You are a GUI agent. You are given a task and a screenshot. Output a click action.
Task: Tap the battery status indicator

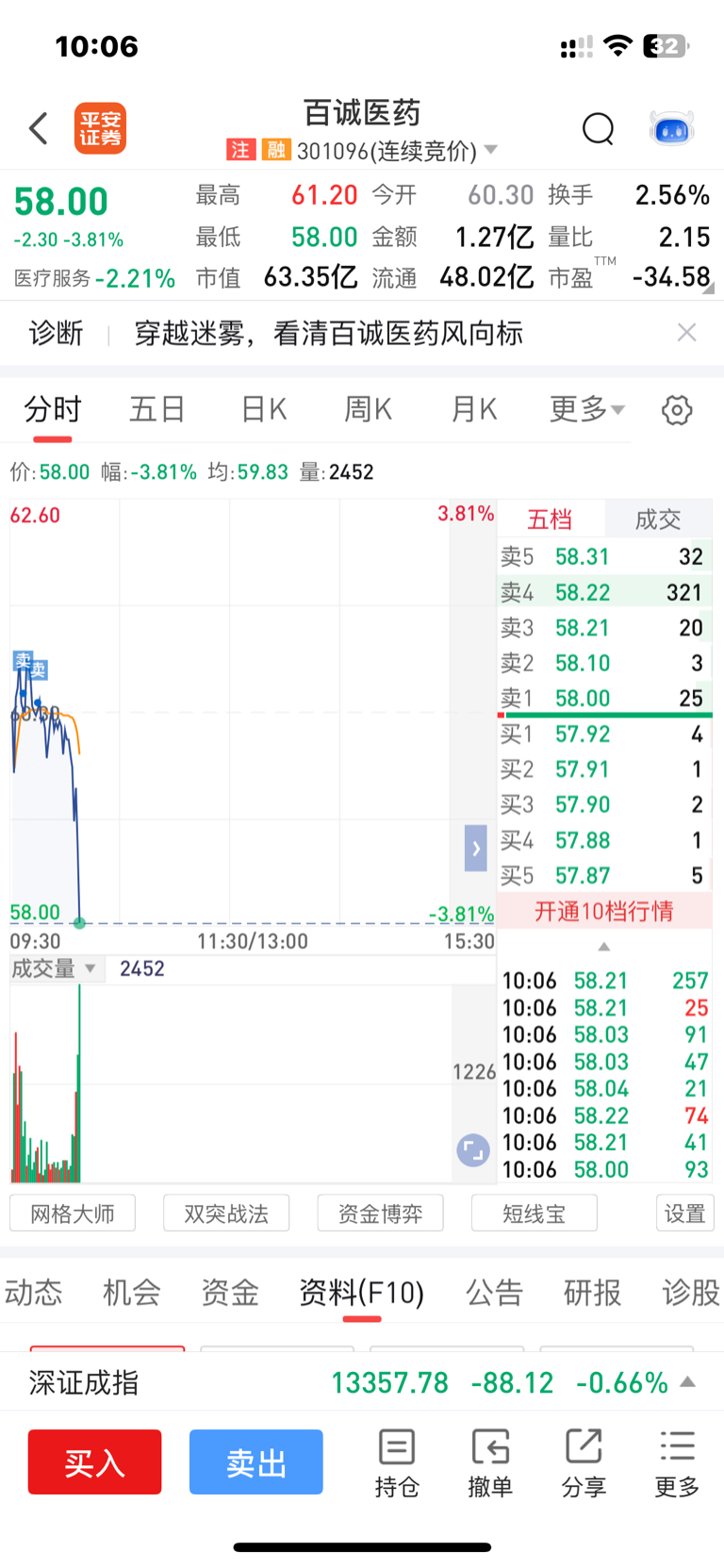coord(666,45)
